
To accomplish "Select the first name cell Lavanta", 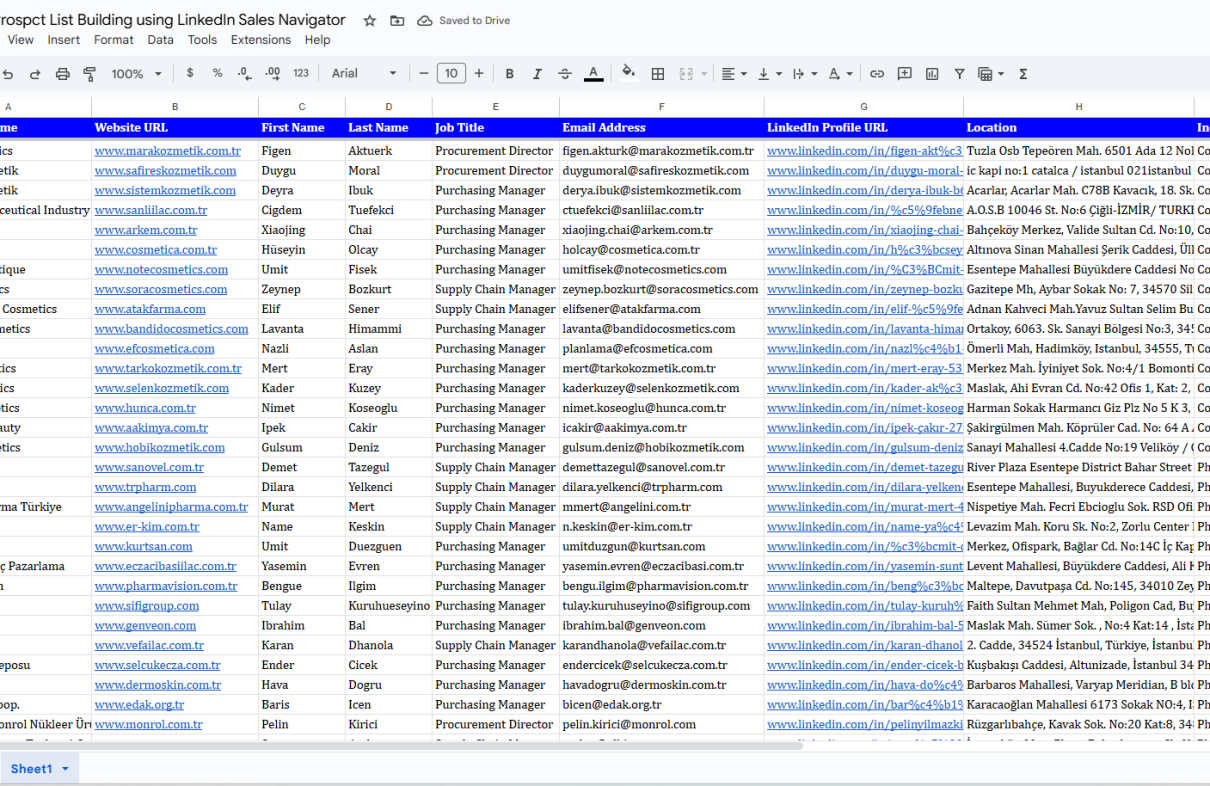I will [302, 329].
